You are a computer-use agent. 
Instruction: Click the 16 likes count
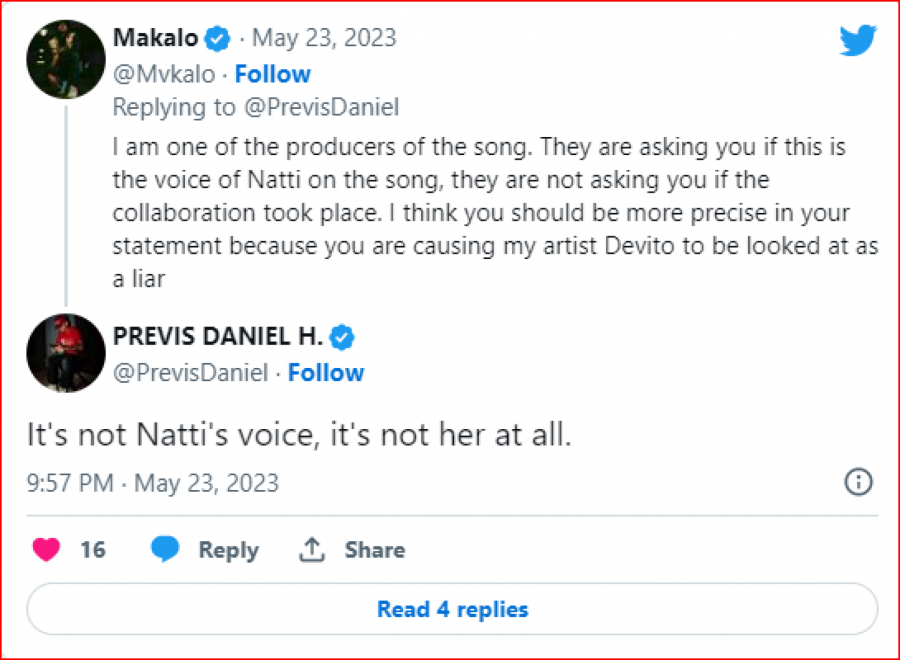(x=92, y=549)
